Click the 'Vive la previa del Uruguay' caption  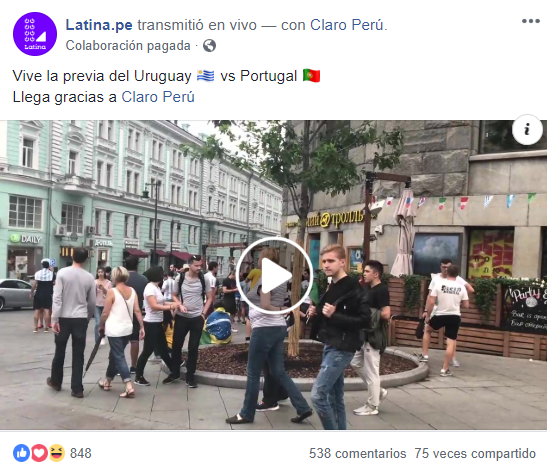click(102, 76)
